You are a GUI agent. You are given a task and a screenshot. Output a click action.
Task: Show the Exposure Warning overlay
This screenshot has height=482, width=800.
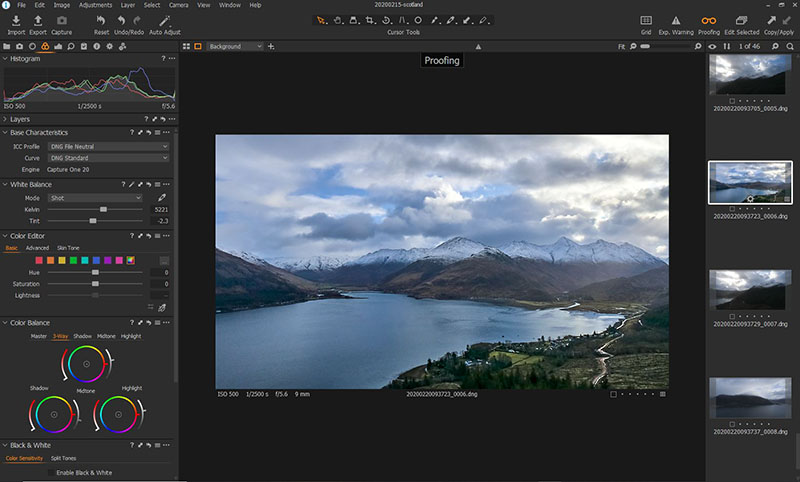[x=676, y=20]
